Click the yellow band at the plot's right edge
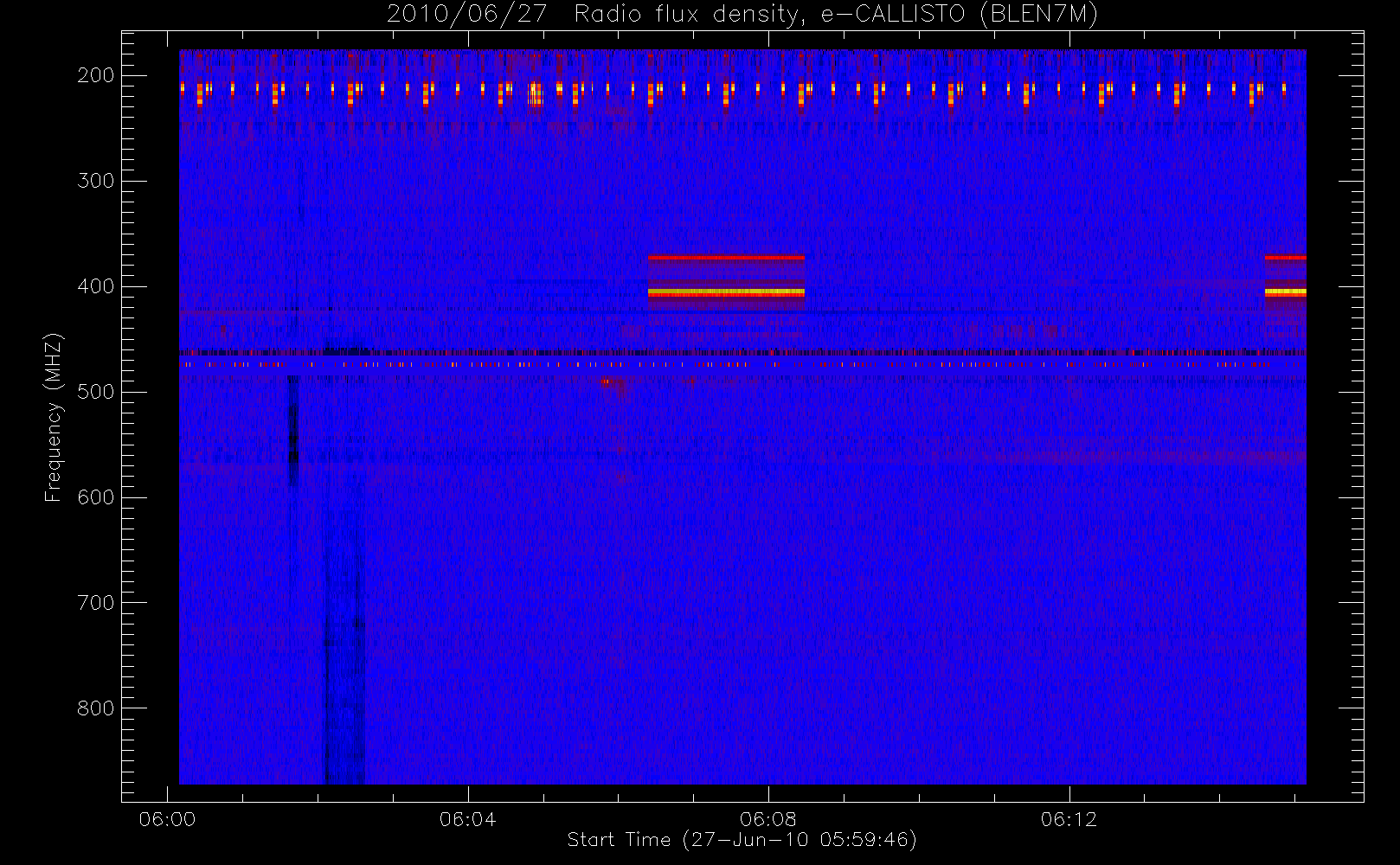This screenshot has height=865, width=1400. pyautogui.click(x=1285, y=292)
